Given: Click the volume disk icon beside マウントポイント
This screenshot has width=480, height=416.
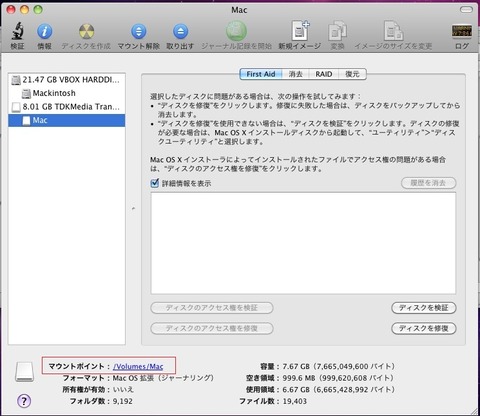Looking at the screenshot, I should (24, 372).
